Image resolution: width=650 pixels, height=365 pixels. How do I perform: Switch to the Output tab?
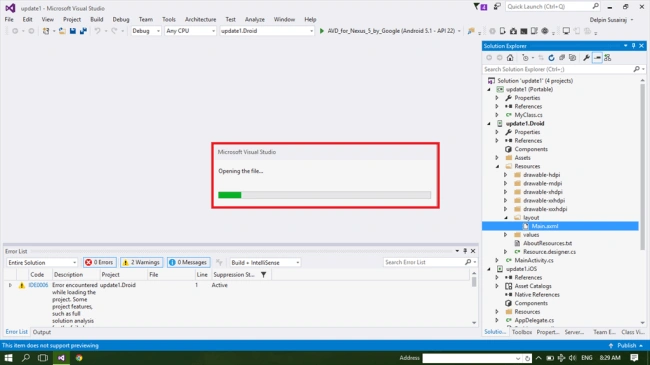click(x=42, y=332)
